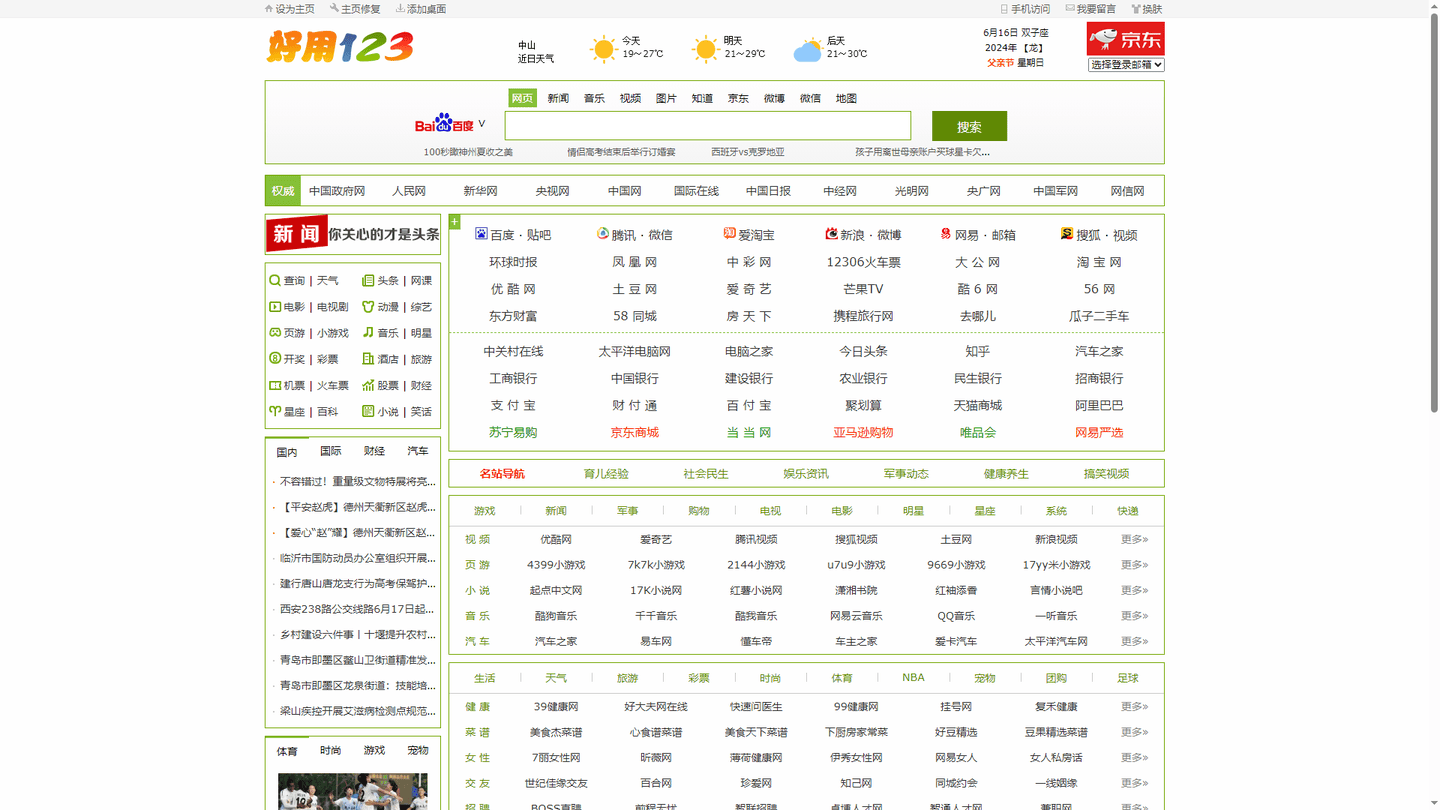Expand 更多 in the 小说 row
Image resolution: width=1440 pixels, height=810 pixels.
[x=1134, y=590]
